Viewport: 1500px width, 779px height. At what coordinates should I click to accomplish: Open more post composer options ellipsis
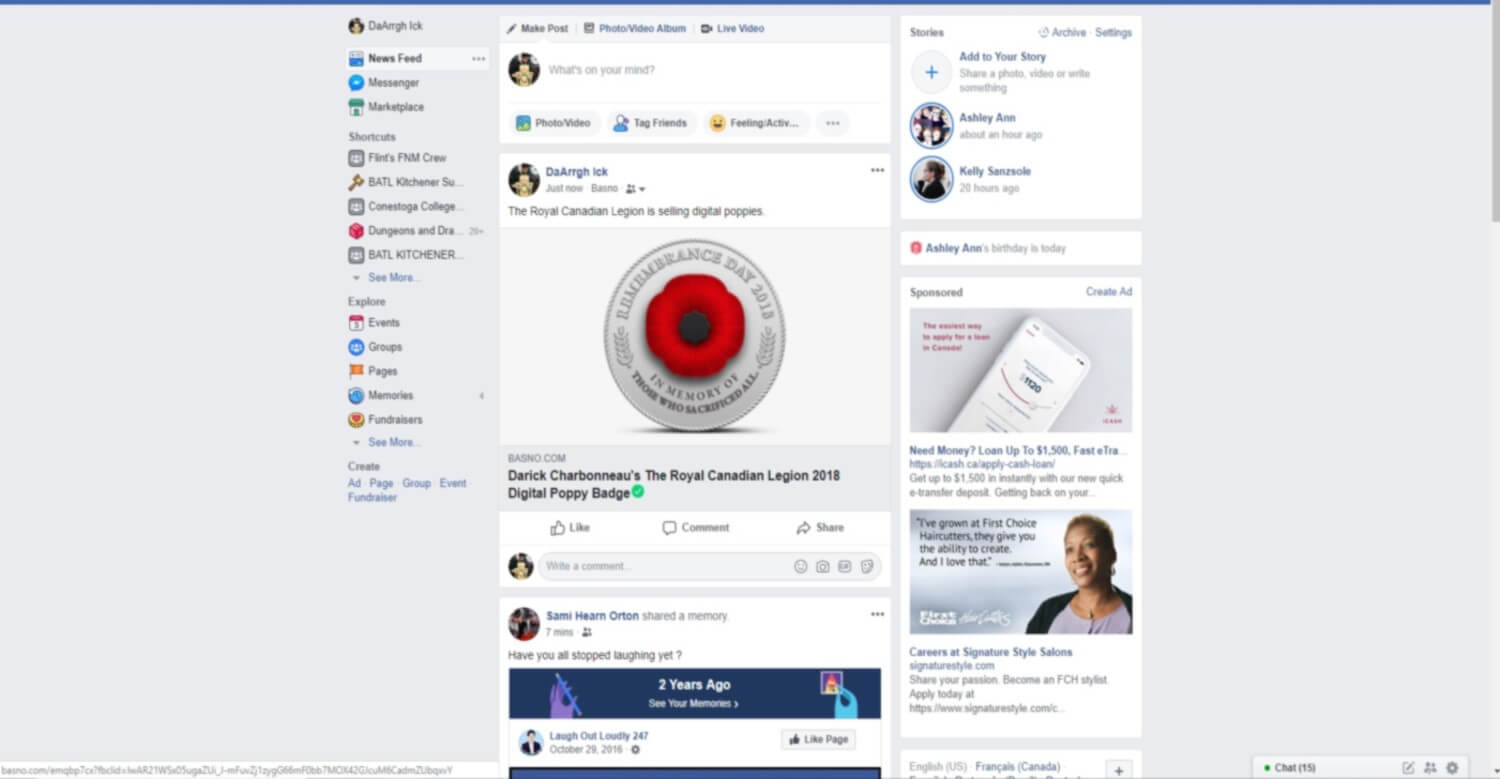[832, 123]
